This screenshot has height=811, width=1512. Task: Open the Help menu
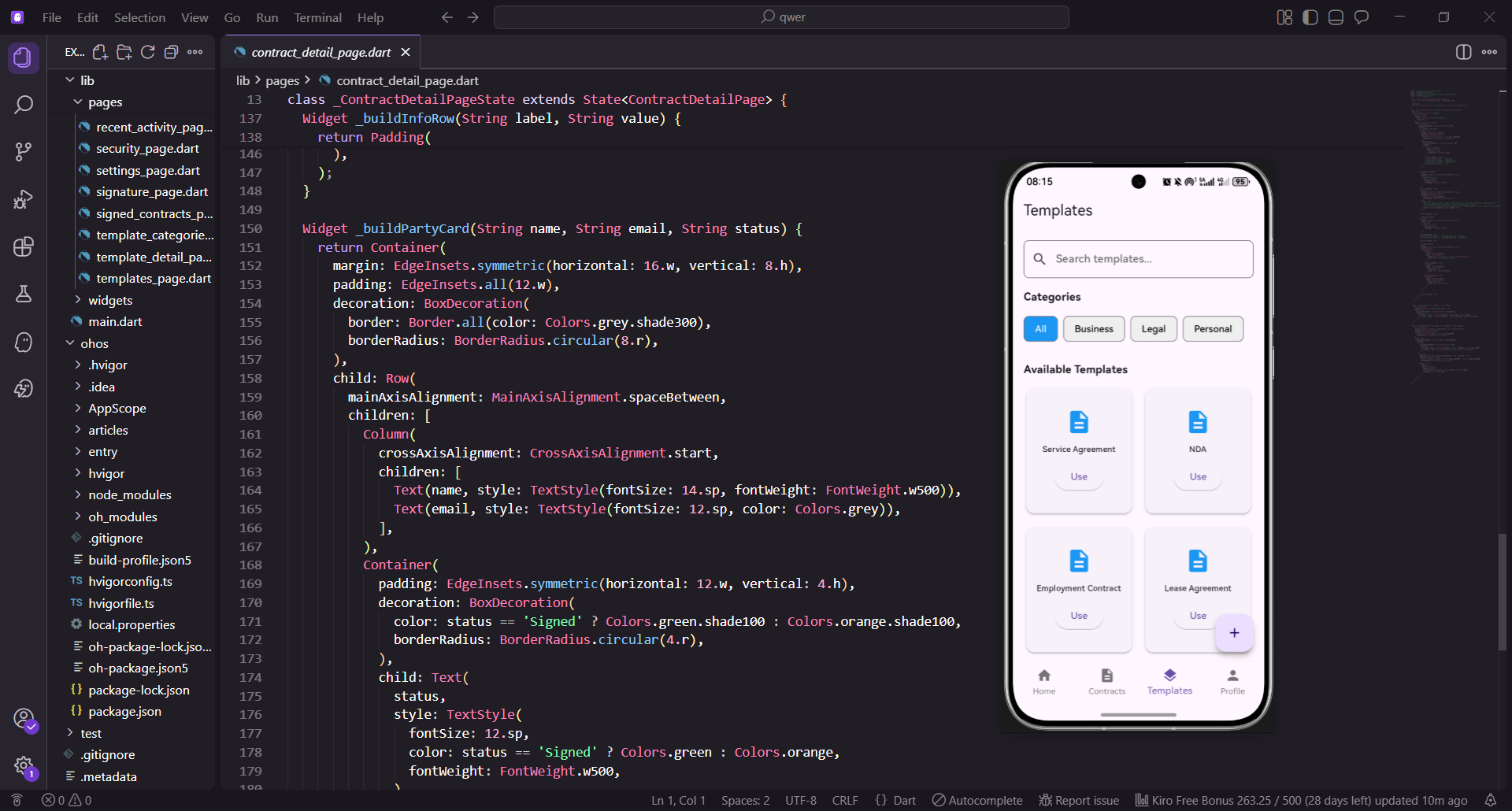(x=370, y=17)
